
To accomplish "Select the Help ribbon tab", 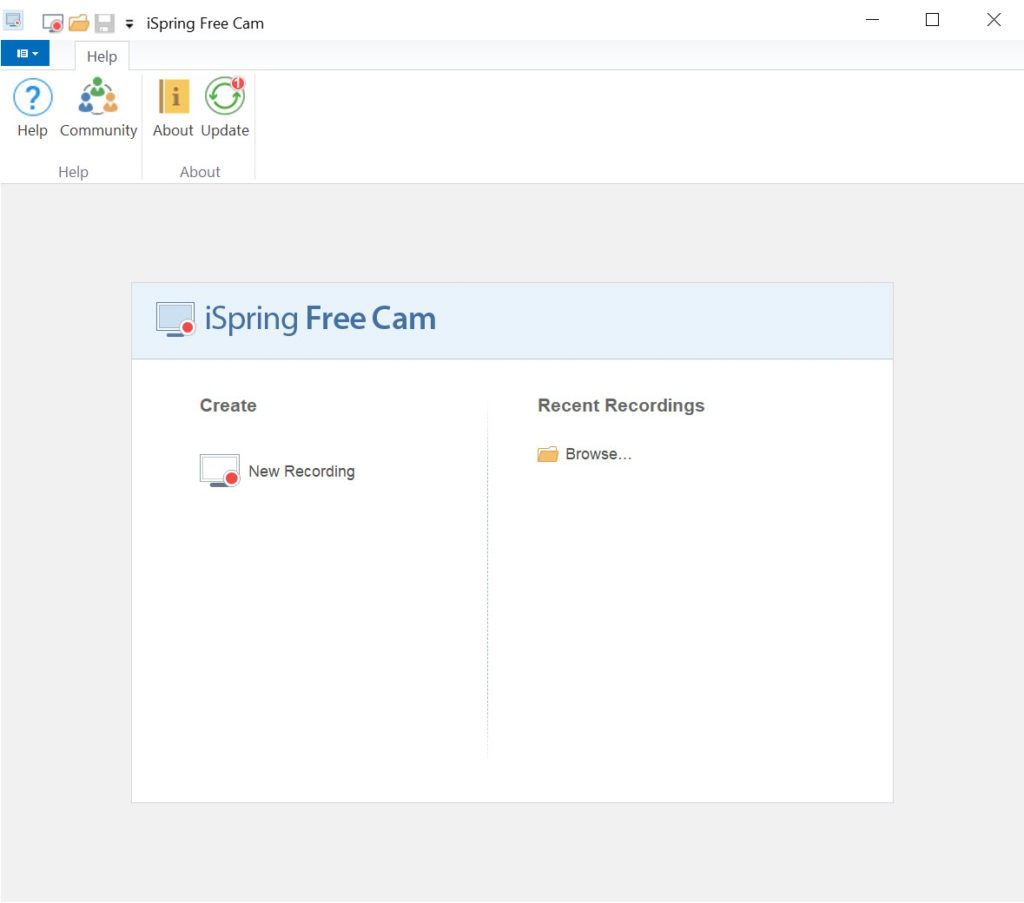I will pos(102,56).
